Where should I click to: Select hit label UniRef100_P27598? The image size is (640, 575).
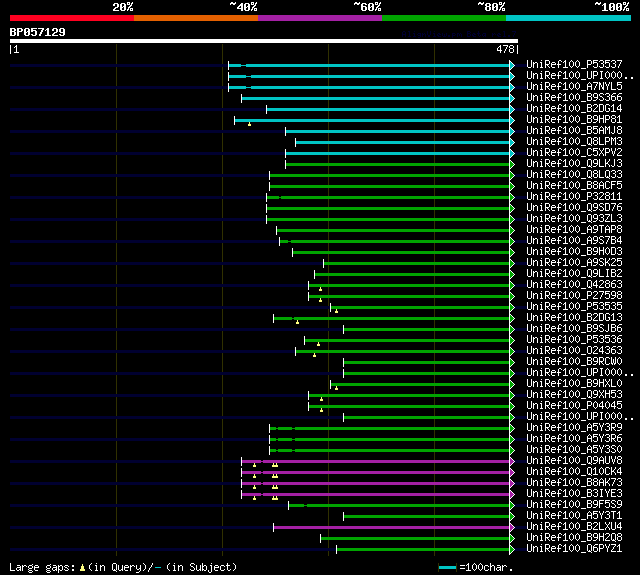click(x=574, y=296)
